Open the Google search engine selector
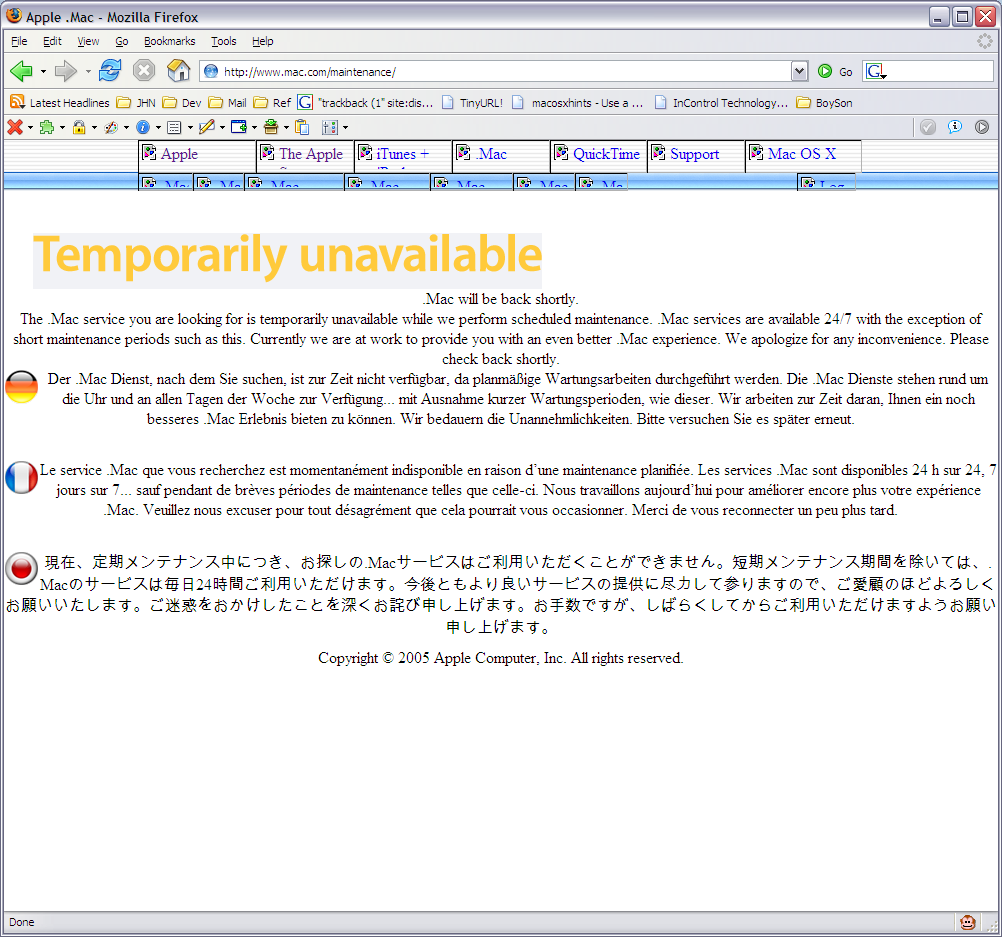Screen dimensions: 1002x937 pos(876,72)
